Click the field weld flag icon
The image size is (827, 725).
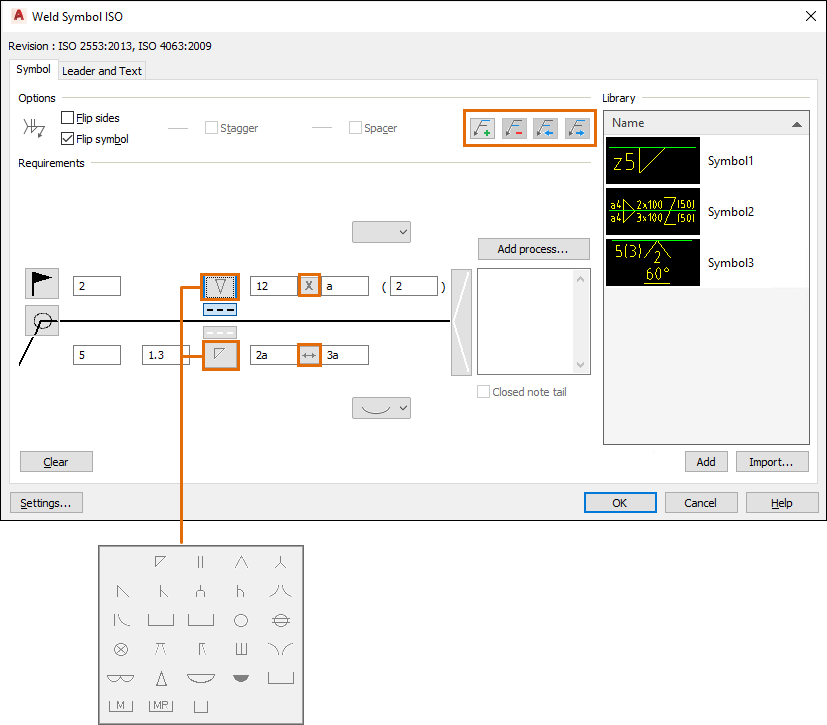click(x=41, y=284)
